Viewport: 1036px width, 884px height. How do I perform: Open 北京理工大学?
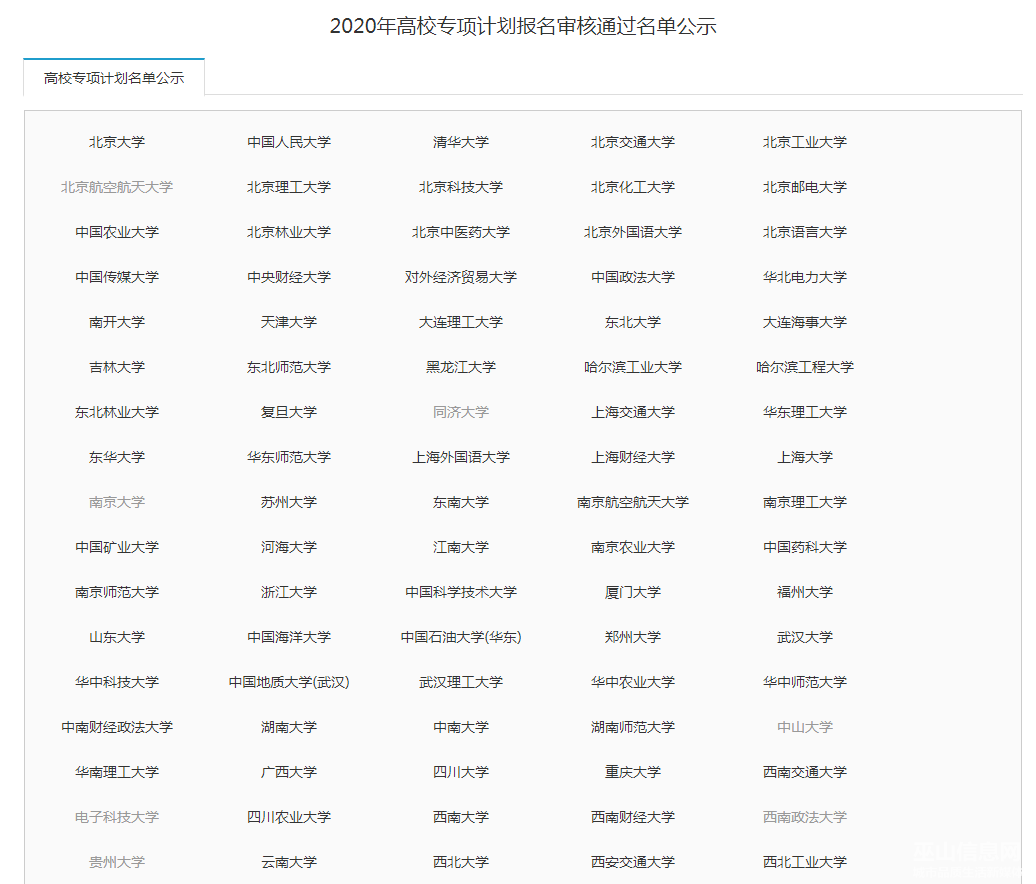point(289,187)
